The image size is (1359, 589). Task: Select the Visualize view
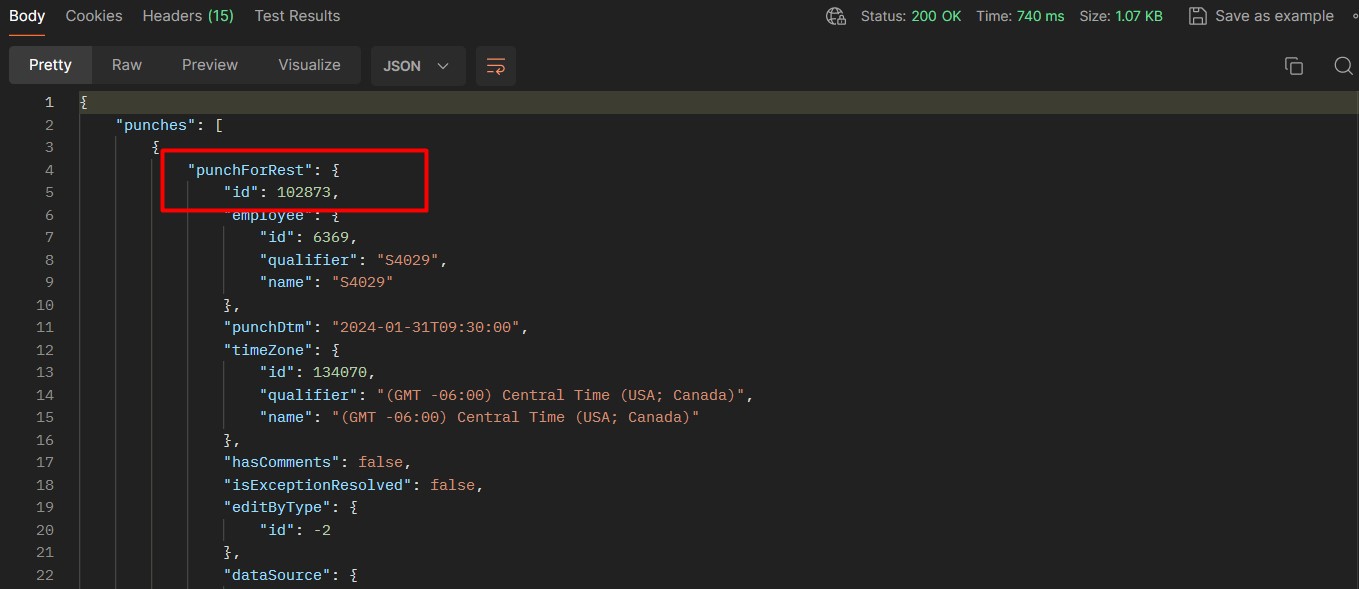[309, 65]
